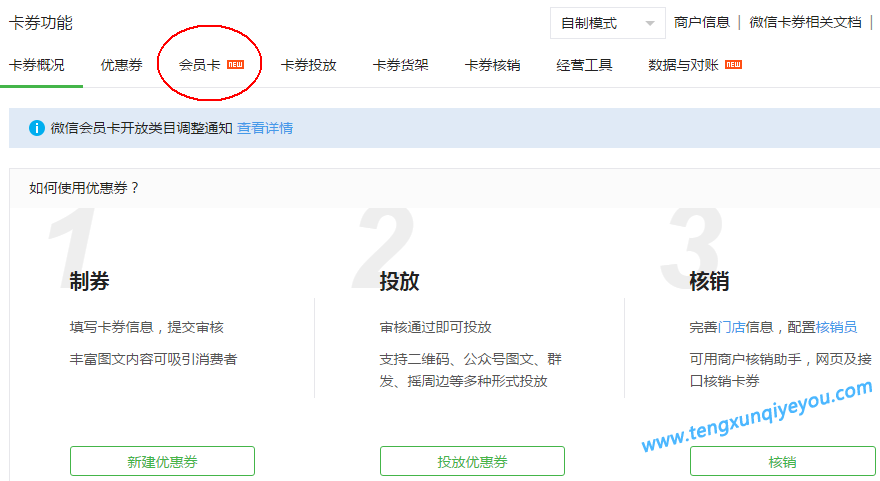Screen dimensions: 880x481
Task: Open the 卡券核销 tab
Action: 493,65
